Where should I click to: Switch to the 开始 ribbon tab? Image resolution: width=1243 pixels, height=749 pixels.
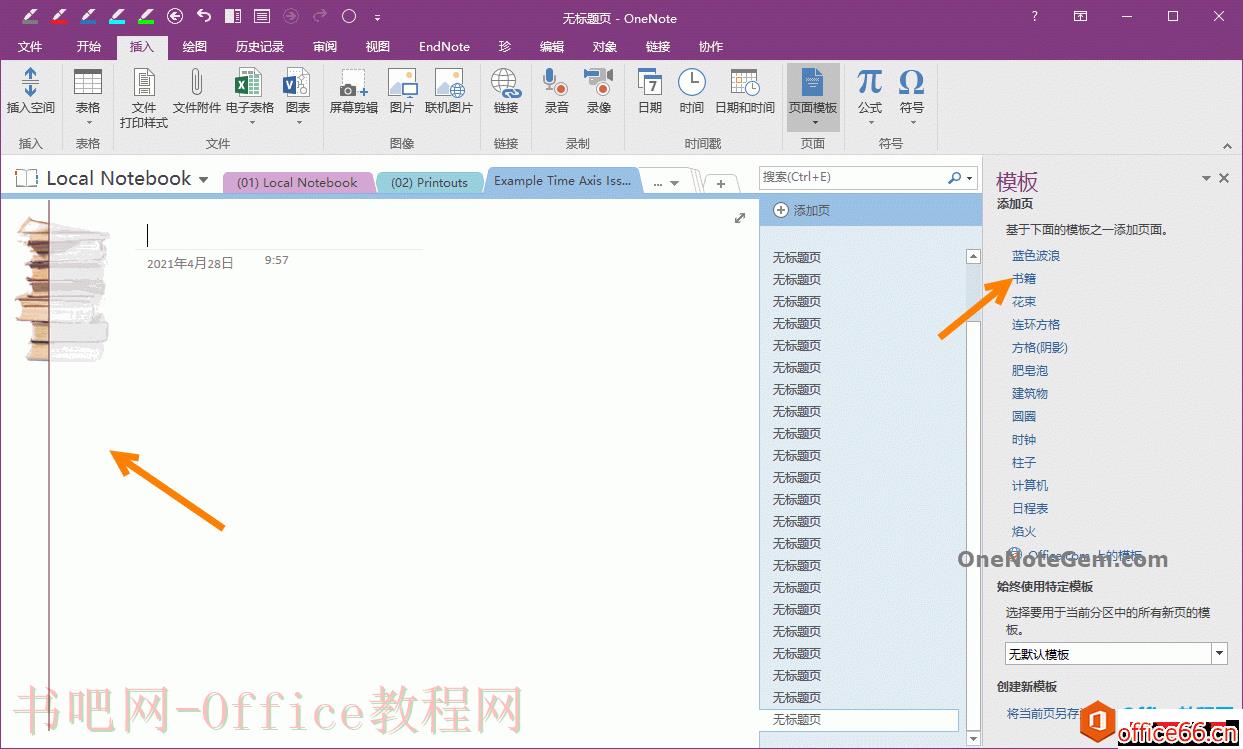[x=89, y=47]
